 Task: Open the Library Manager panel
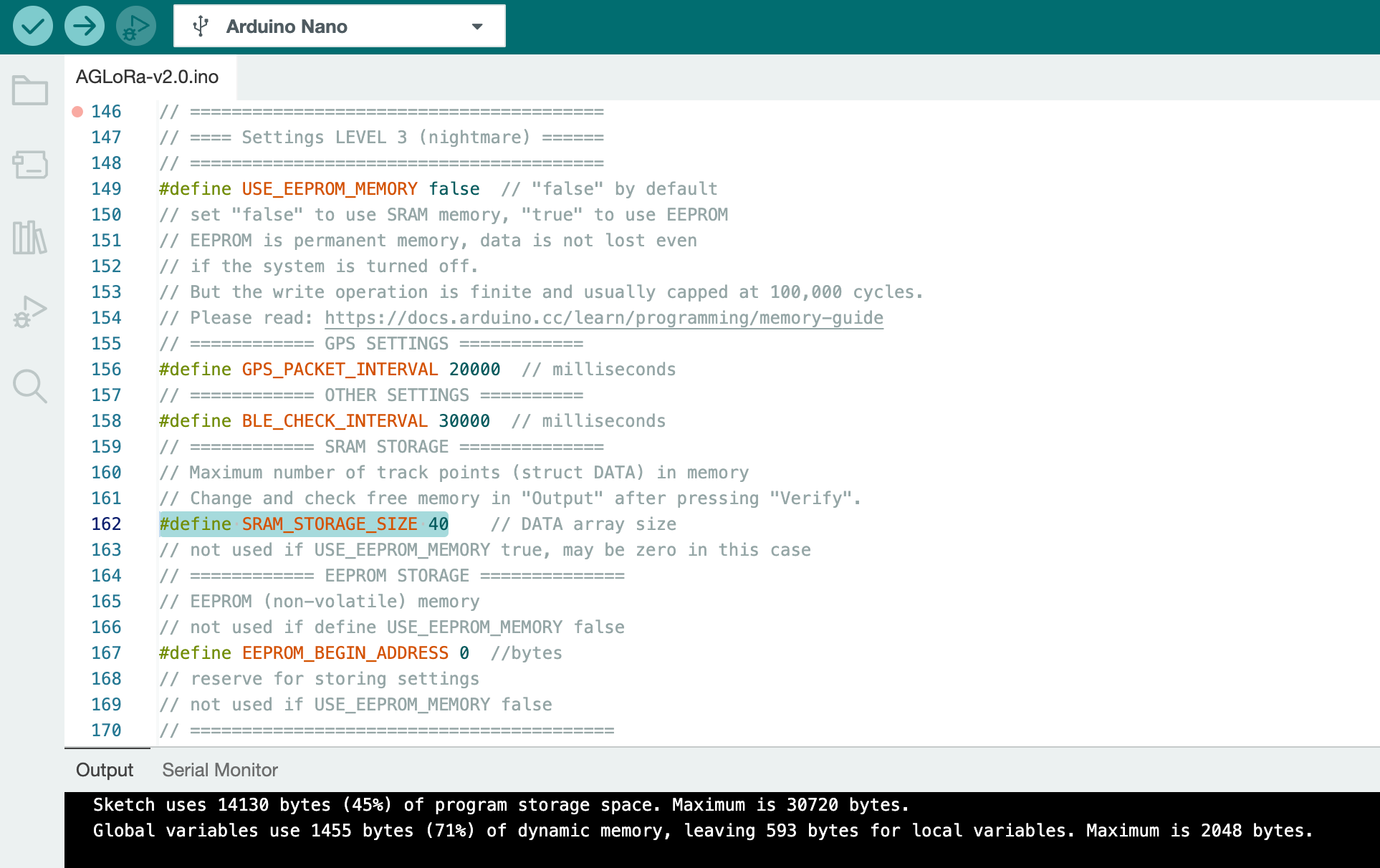pos(29,238)
